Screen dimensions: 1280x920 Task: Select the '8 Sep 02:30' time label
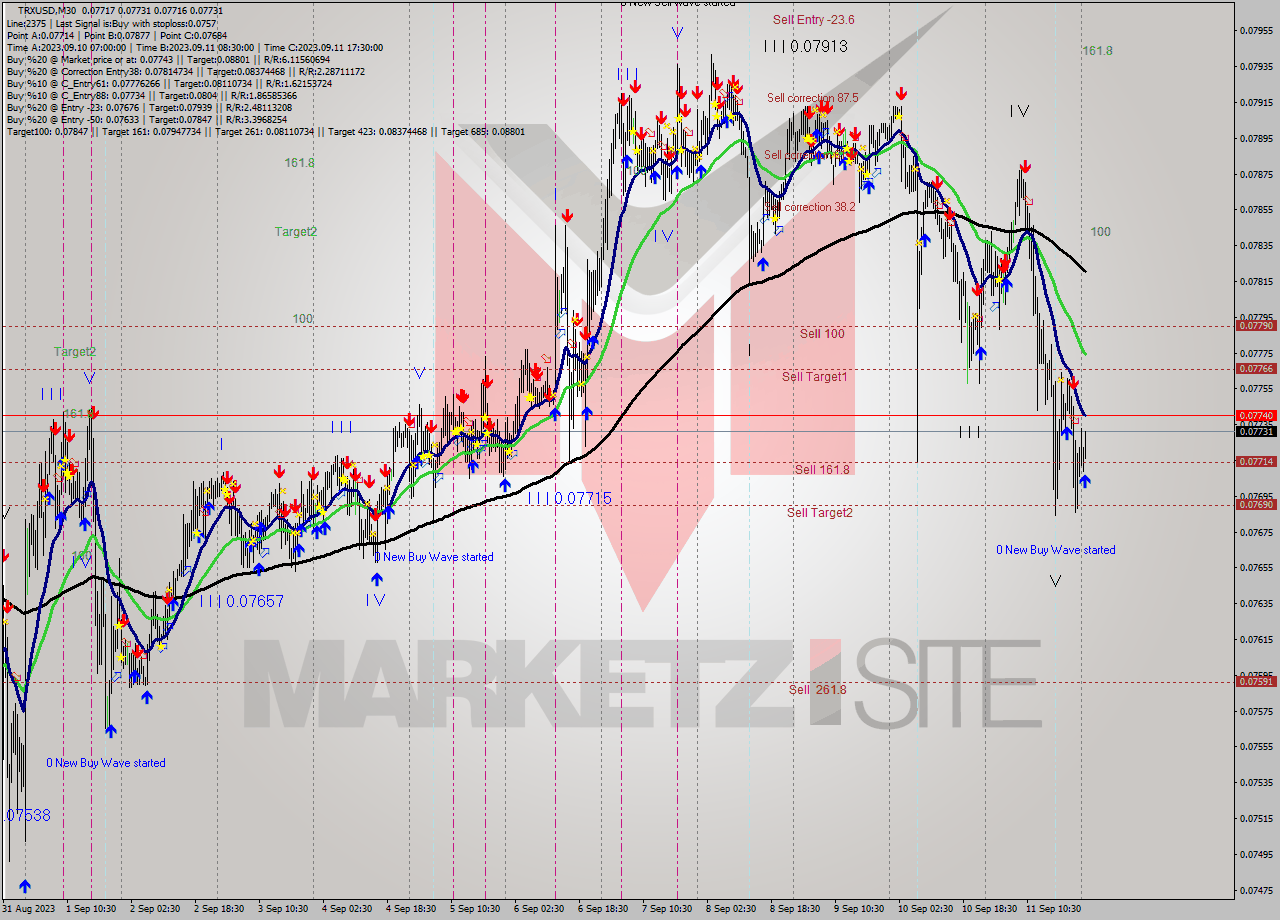731,909
